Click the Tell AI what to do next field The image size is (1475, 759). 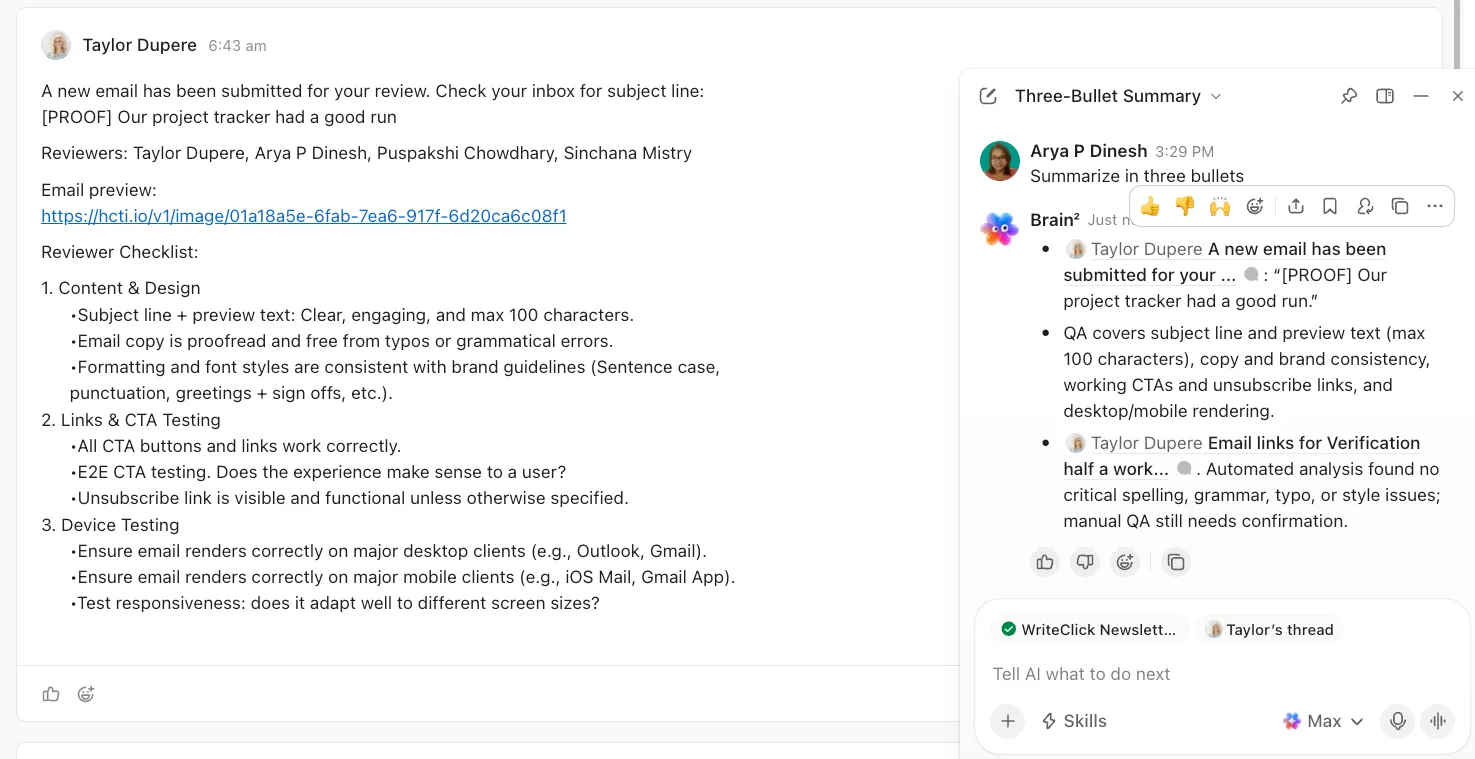click(x=1222, y=674)
